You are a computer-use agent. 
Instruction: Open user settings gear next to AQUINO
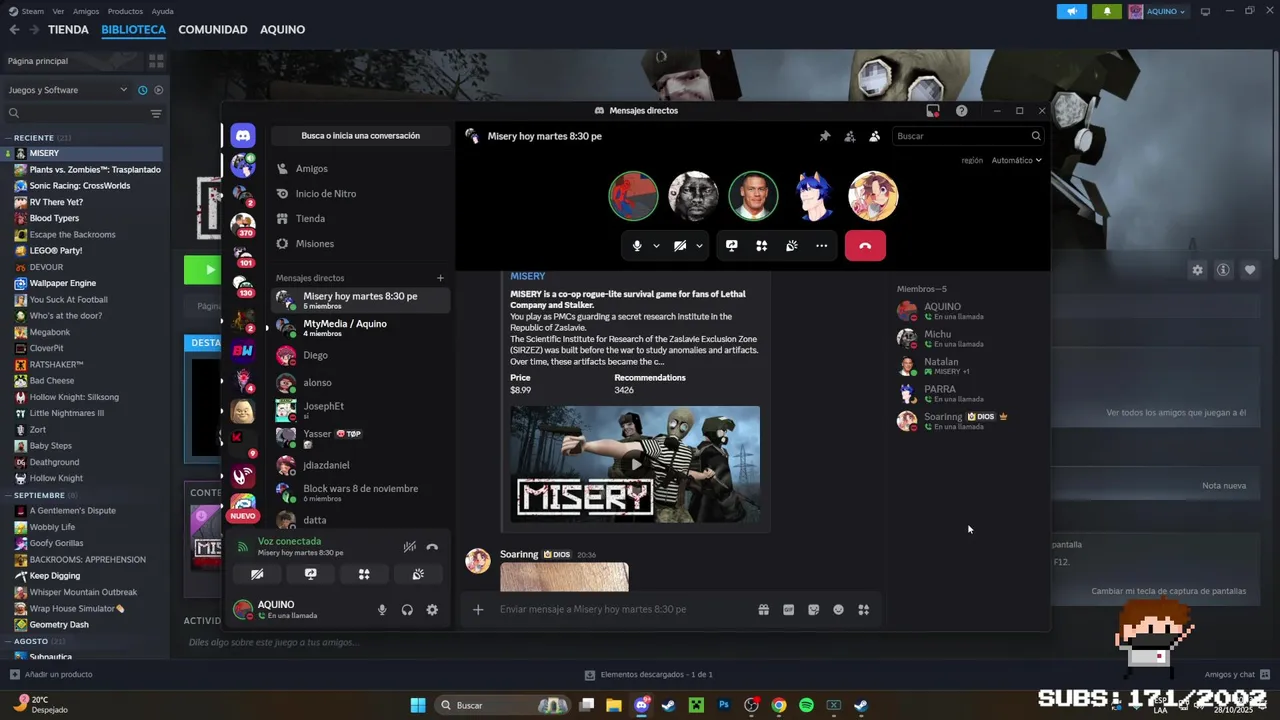(432, 610)
